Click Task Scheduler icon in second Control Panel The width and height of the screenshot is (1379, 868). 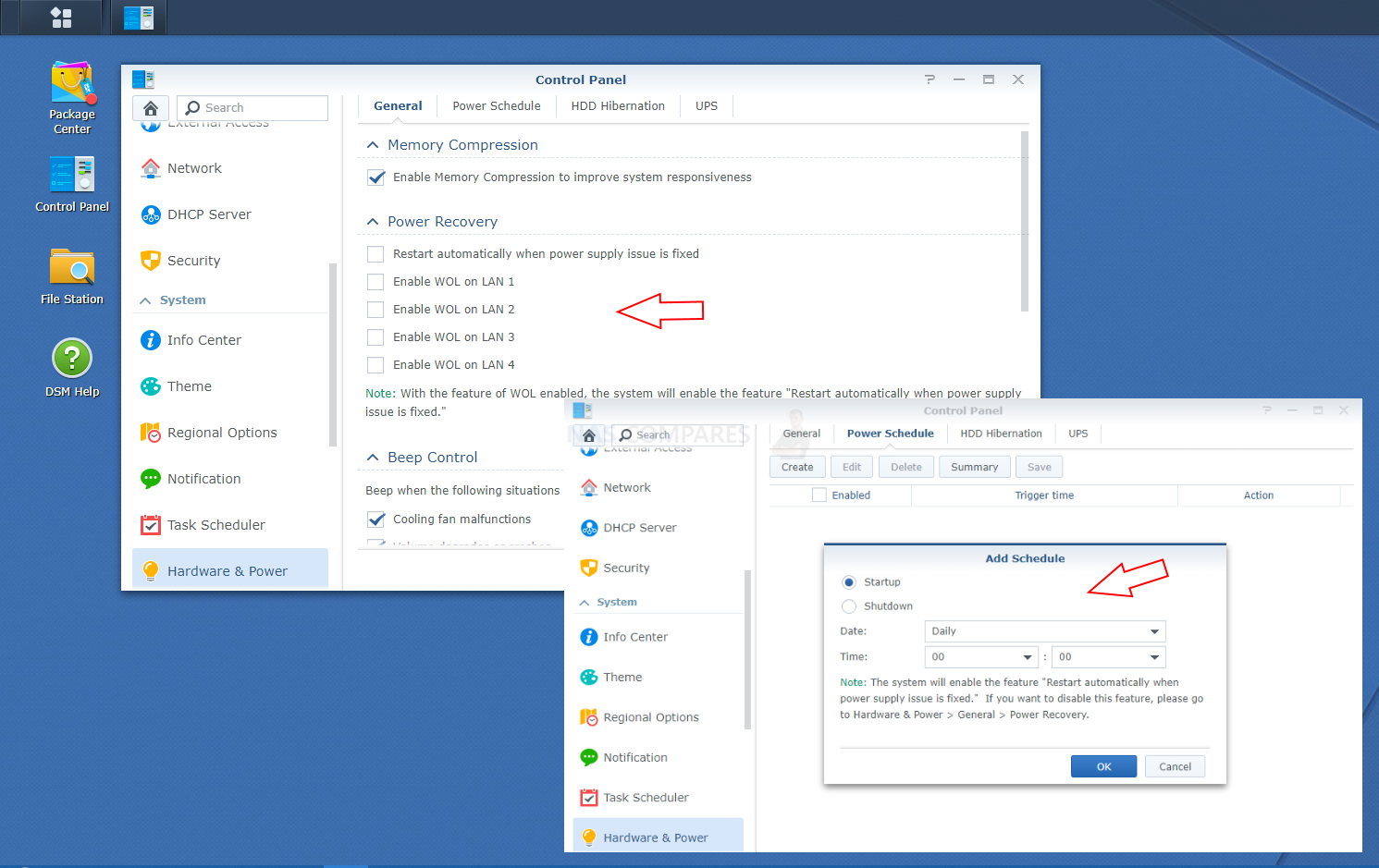(x=589, y=797)
